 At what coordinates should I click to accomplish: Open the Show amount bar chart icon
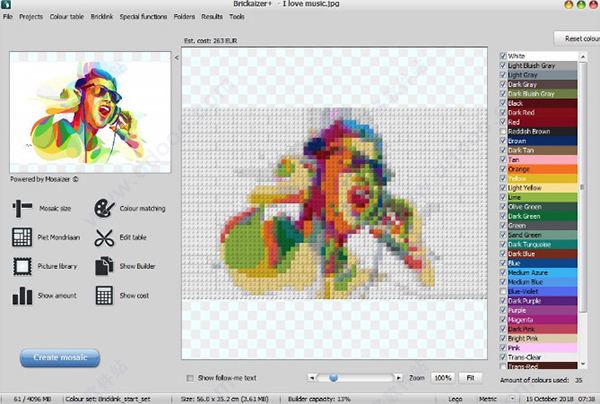click(x=22, y=296)
